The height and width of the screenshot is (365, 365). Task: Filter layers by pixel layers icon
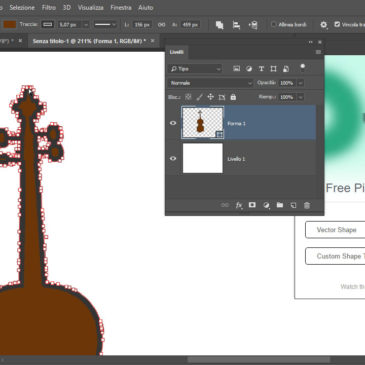point(236,69)
